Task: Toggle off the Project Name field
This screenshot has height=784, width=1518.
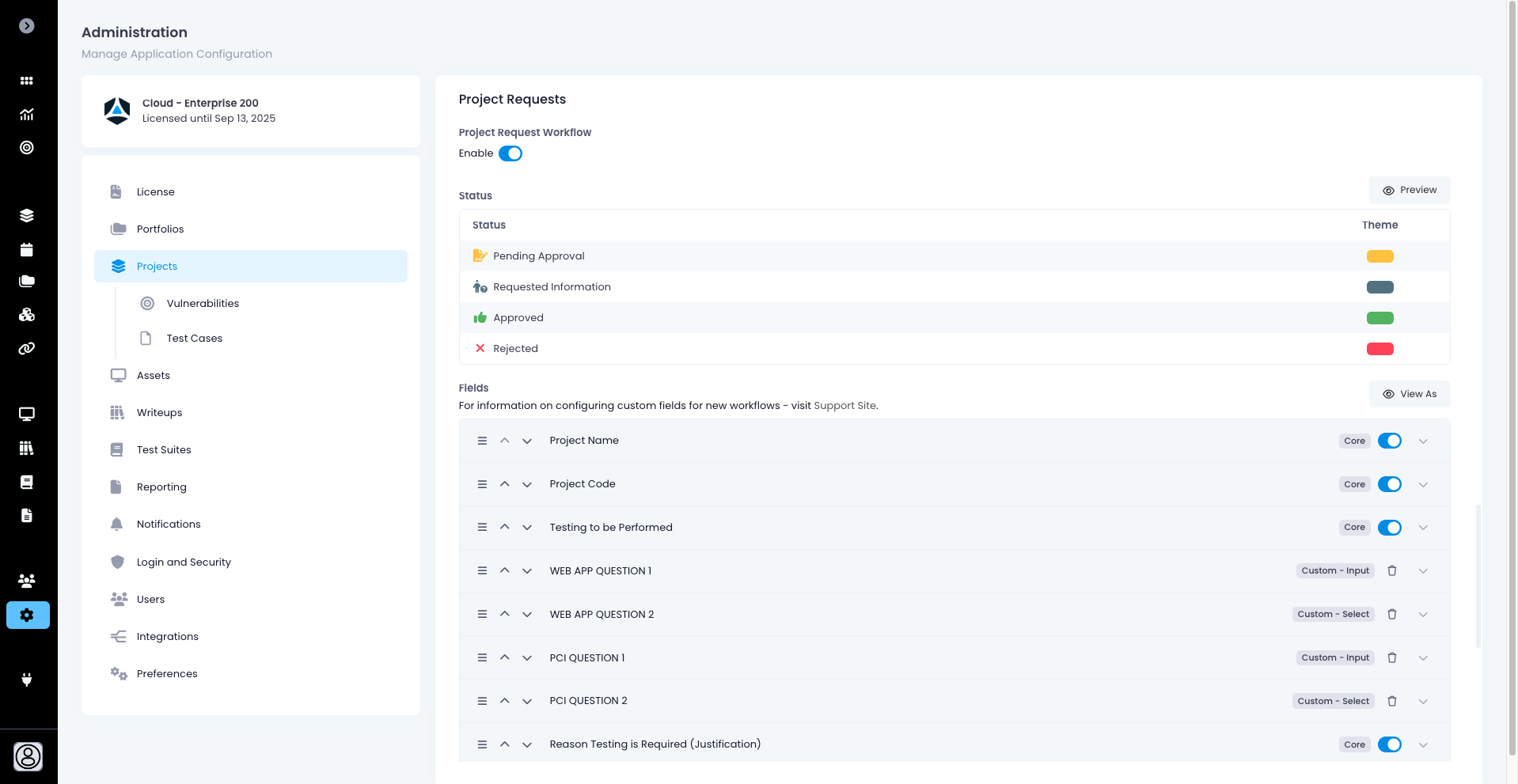Action: [x=1389, y=441]
